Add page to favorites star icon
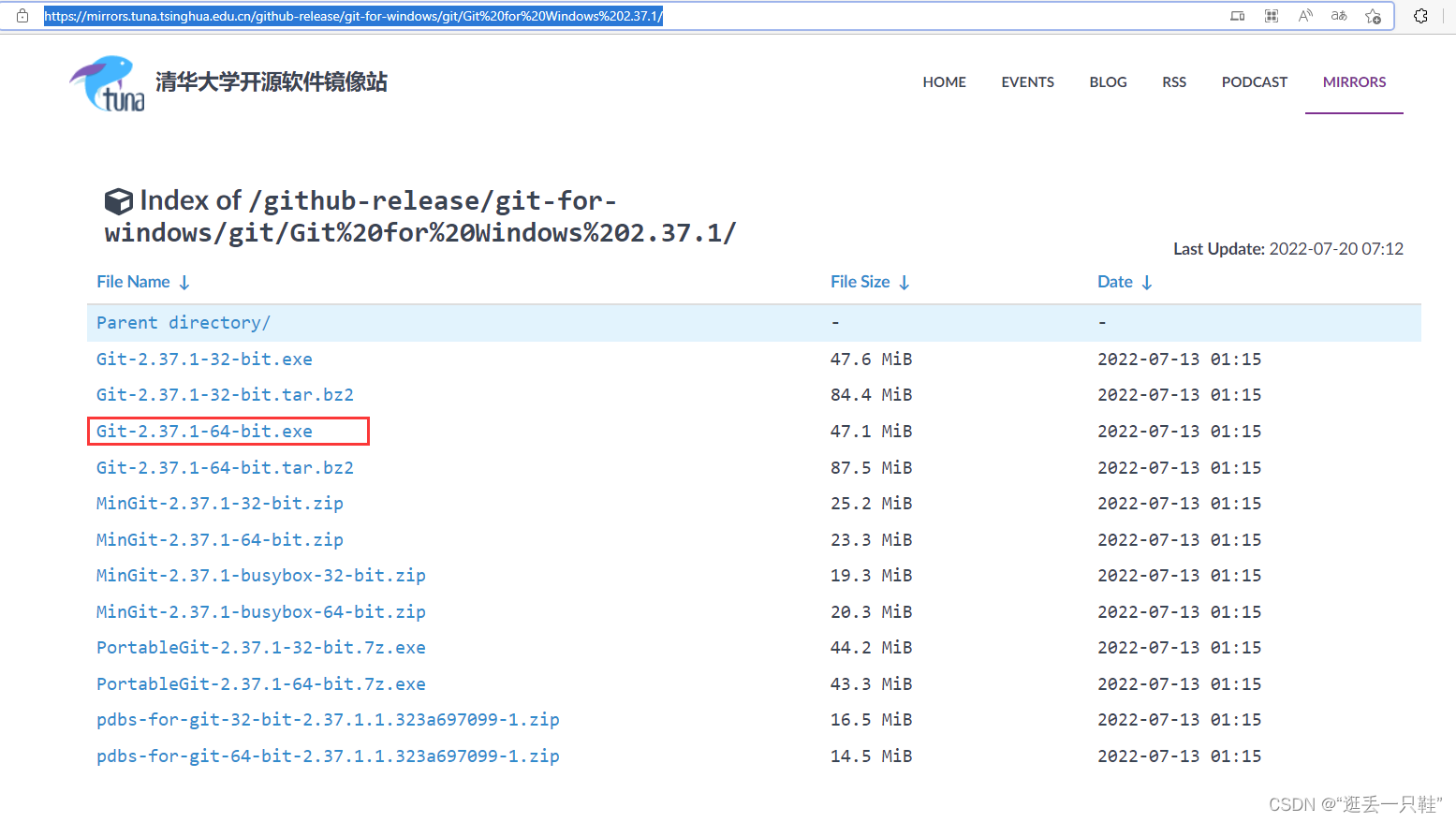The image size is (1456, 822). [1374, 16]
